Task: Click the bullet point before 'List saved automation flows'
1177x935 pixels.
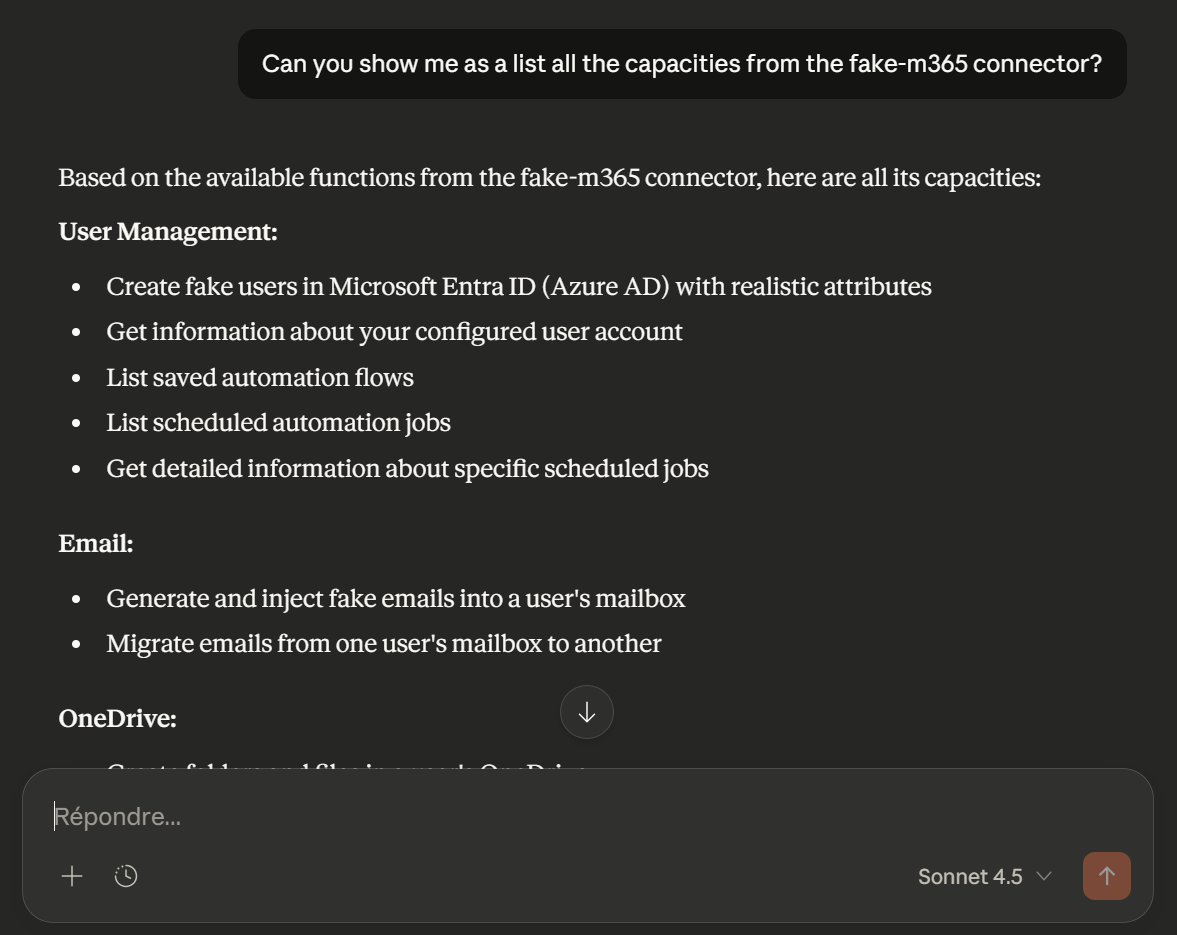Action: pos(76,379)
